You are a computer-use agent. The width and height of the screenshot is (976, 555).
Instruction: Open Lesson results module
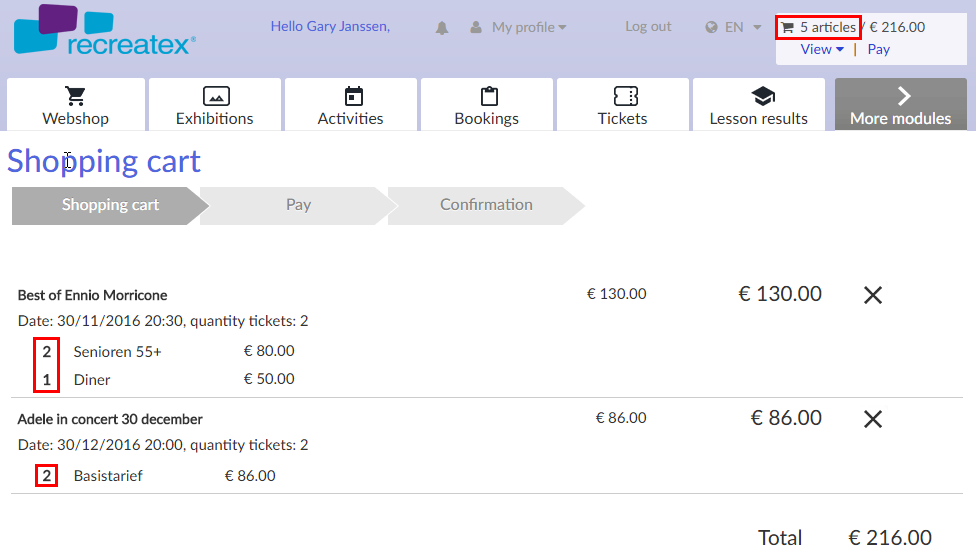click(759, 105)
